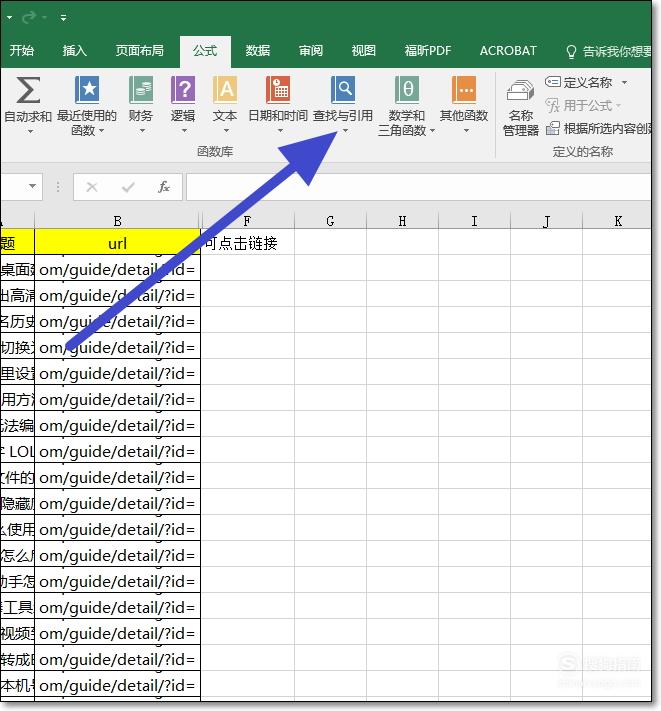The height and width of the screenshot is (711, 661).
Task: Open Date and Time (日期和时间) functions icon
Action: (x=278, y=89)
